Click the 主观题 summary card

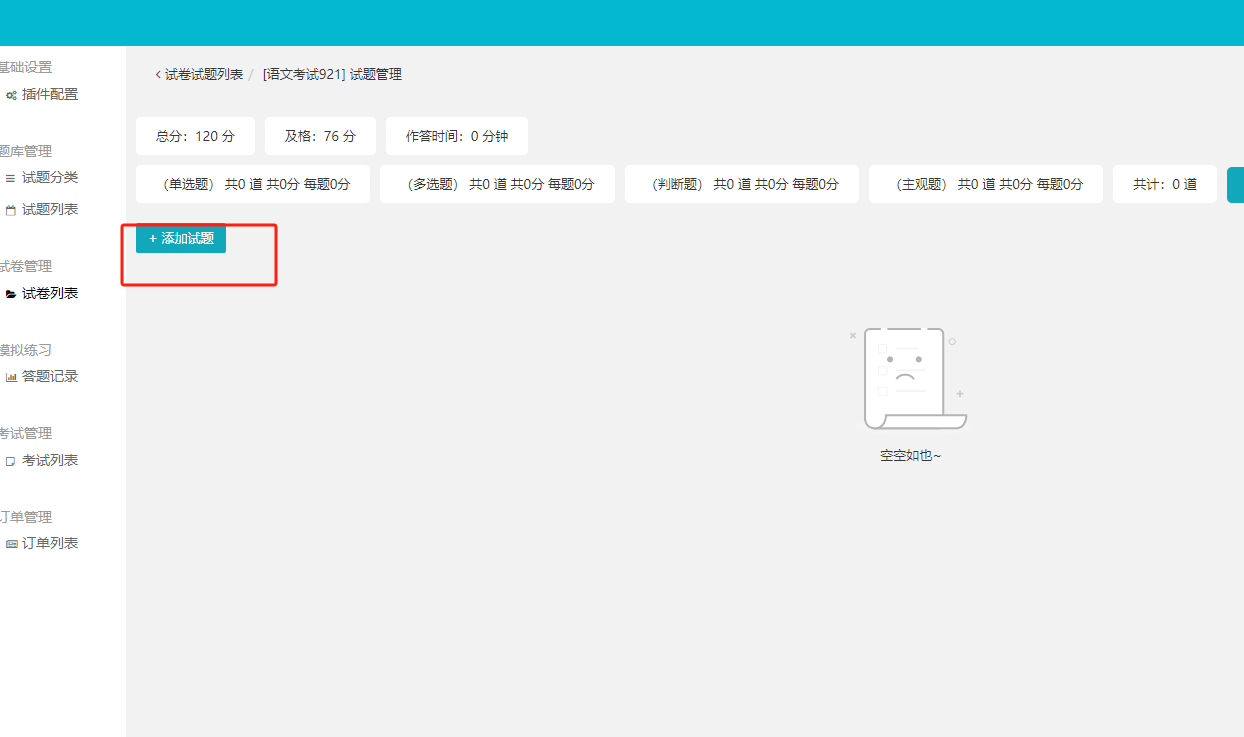pyautogui.click(x=986, y=184)
